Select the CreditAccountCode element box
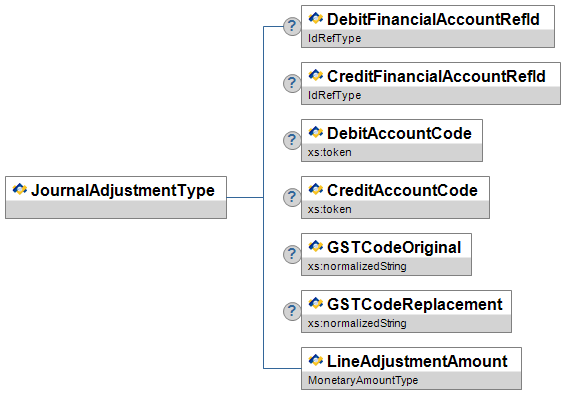Image resolution: width=583 pixels, height=394 pixels. pos(395,197)
